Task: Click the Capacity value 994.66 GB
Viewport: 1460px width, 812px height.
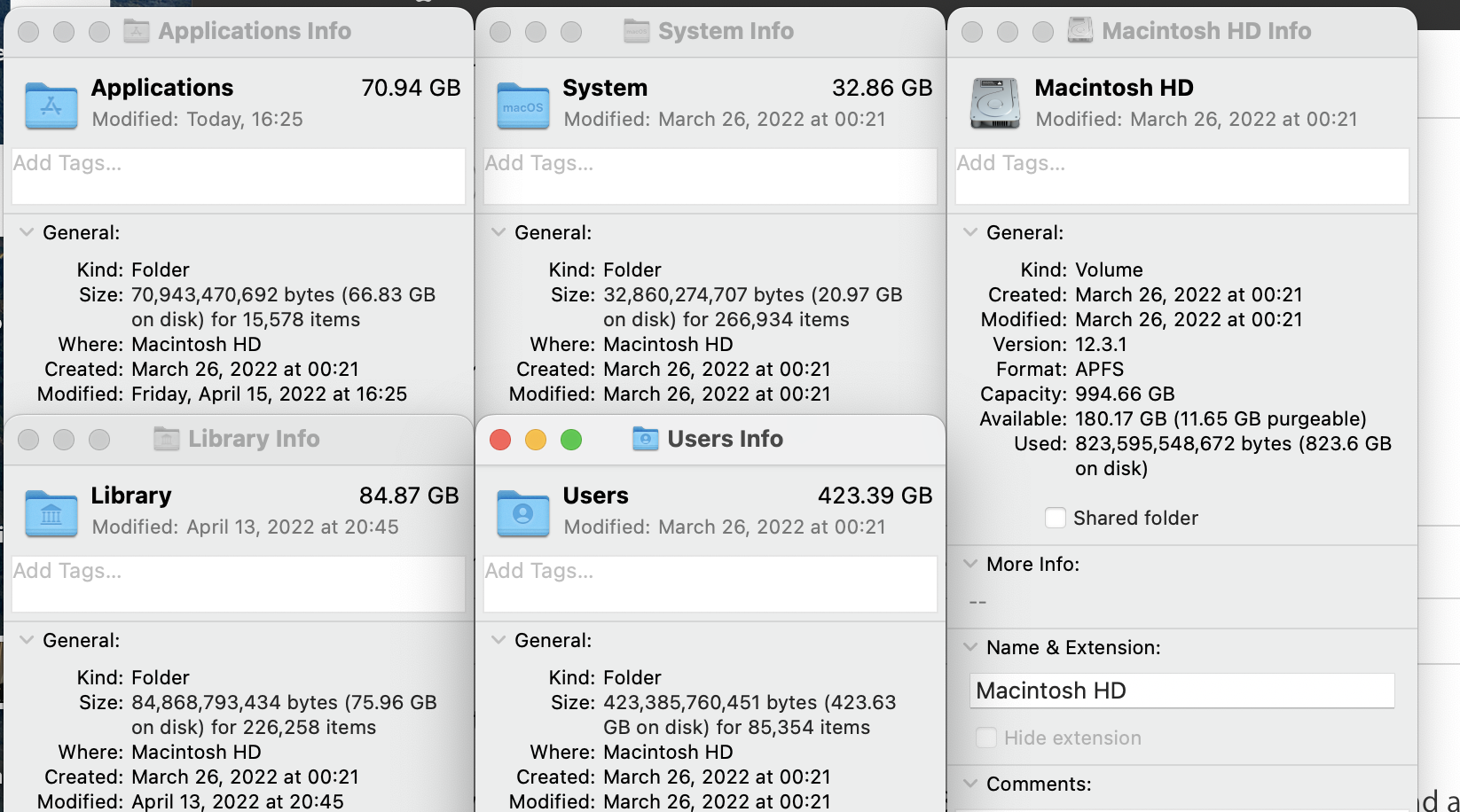Action: (x=1125, y=394)
